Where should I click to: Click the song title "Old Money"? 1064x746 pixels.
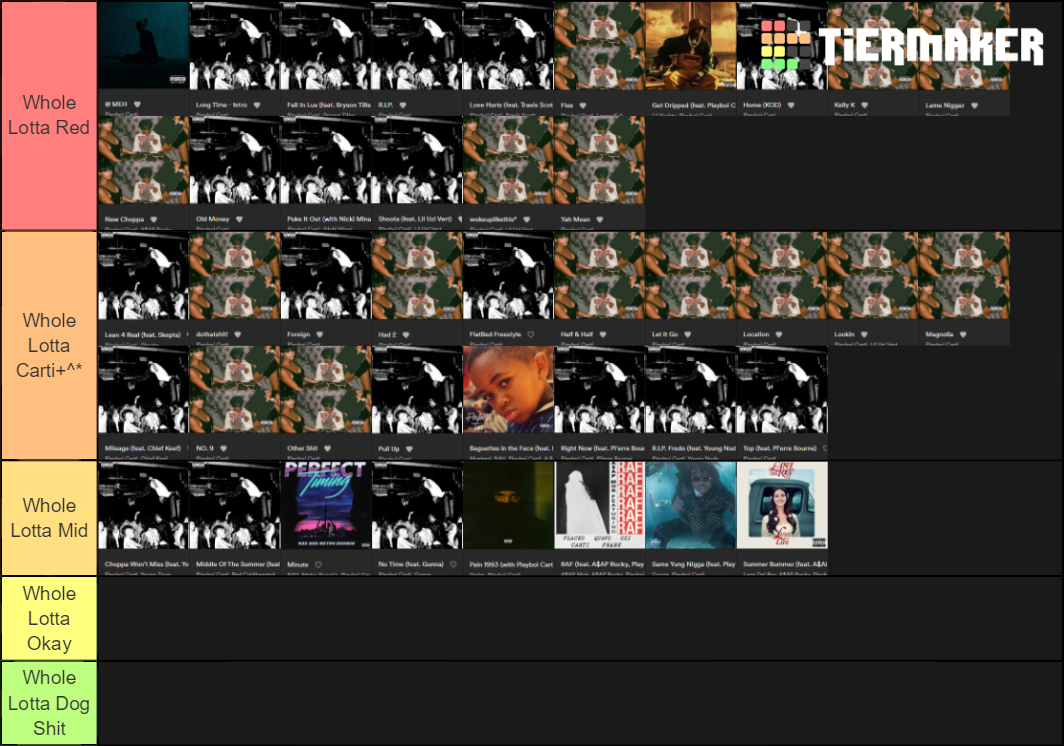pyautogui.click(x=212, y=219)
